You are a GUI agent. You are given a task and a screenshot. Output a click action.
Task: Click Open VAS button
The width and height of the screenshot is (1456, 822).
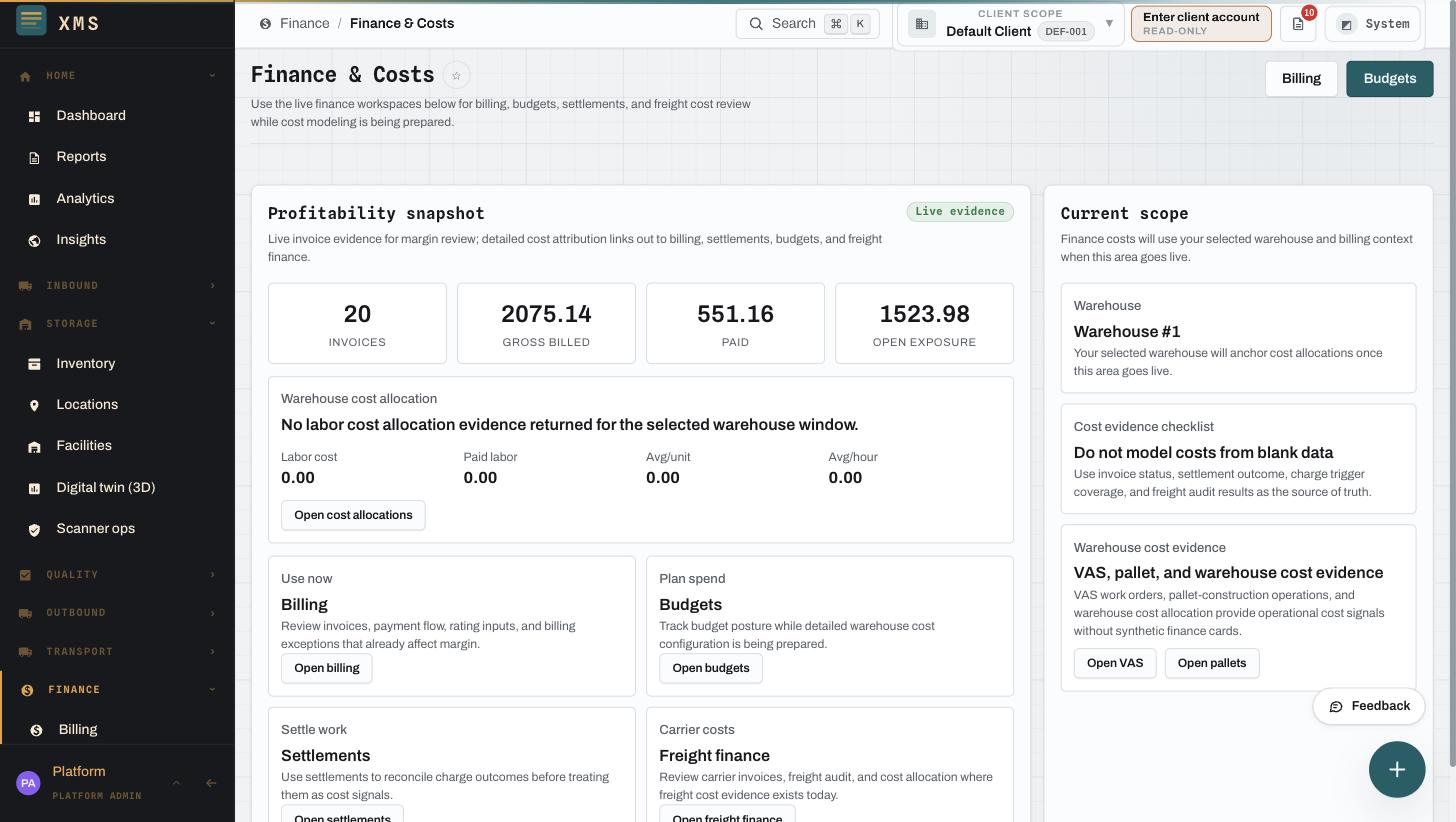1115,663
